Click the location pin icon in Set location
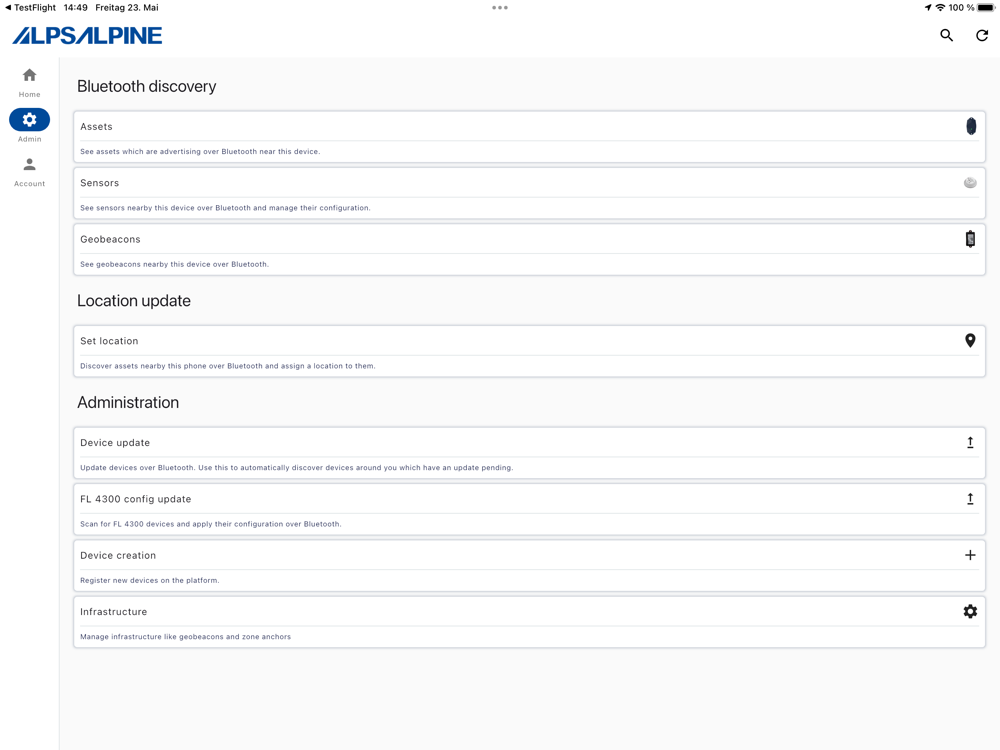 (x=970, y=341)
